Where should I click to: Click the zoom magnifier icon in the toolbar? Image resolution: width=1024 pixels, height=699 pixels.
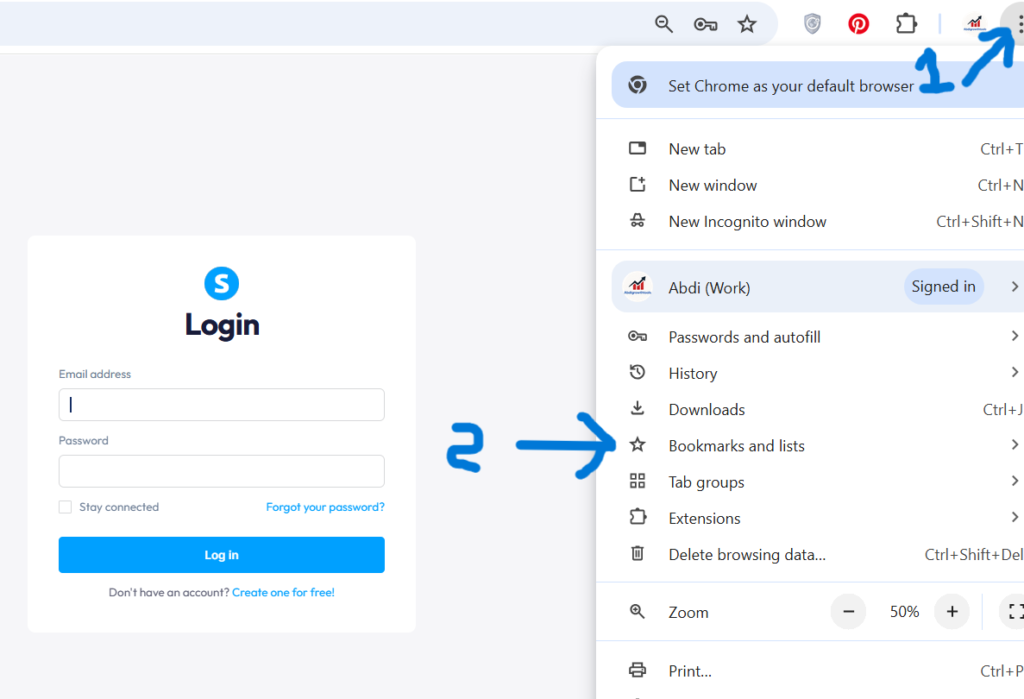click(x=663, y=23)
